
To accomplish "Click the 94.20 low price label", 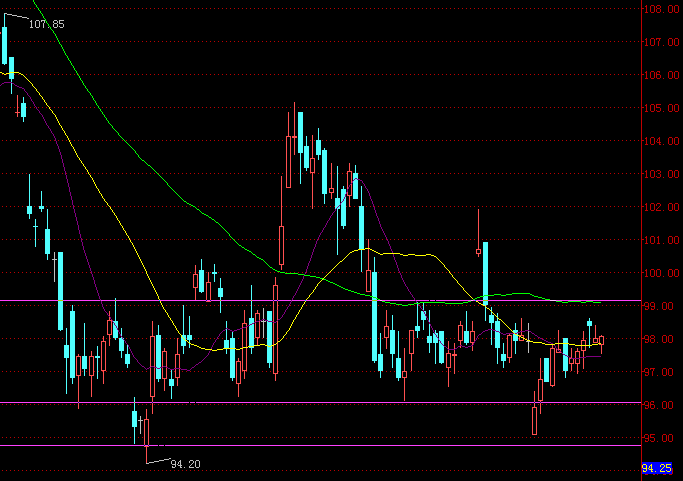I will [x=186, y=464].
